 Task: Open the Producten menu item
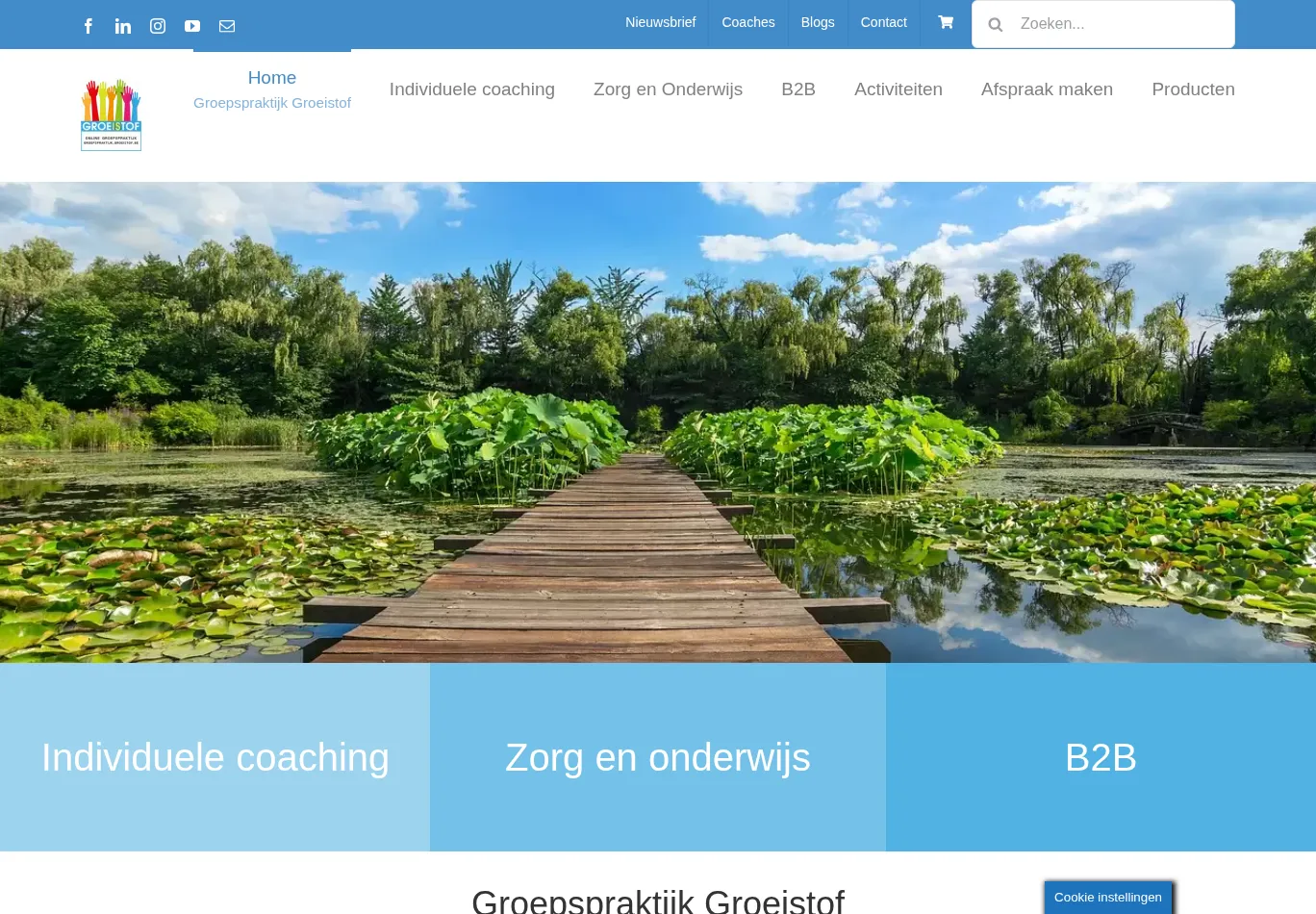pos(1193,89)
